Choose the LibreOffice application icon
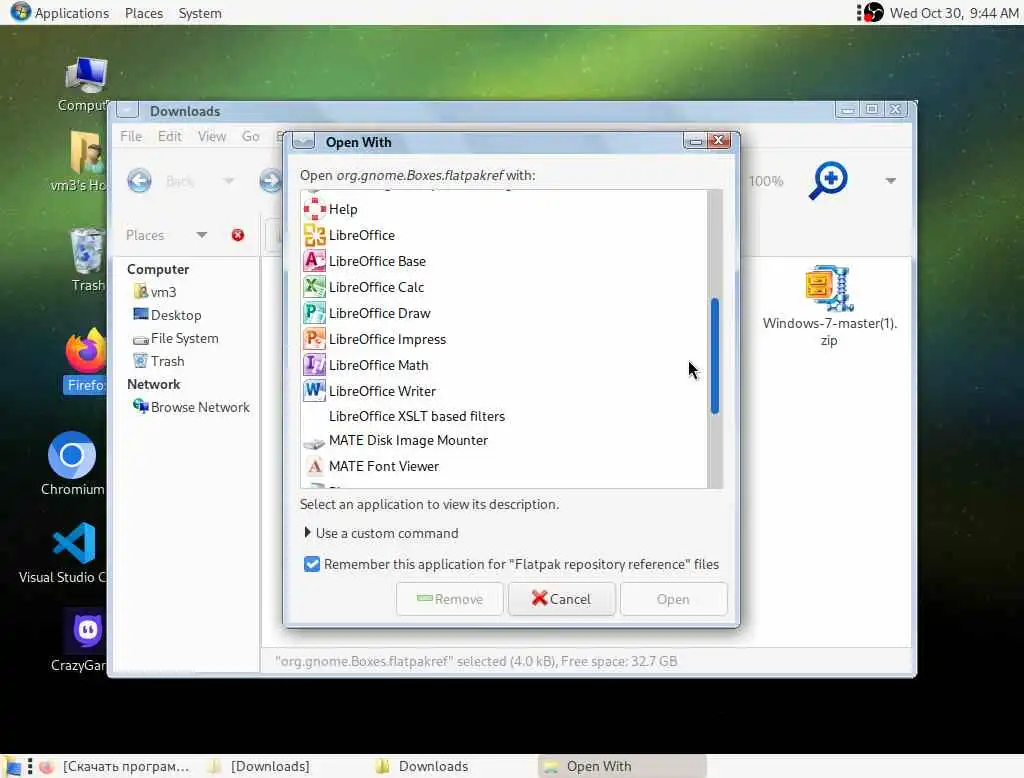The height and width of the screenshot is (778, 1024). [314, 235]
